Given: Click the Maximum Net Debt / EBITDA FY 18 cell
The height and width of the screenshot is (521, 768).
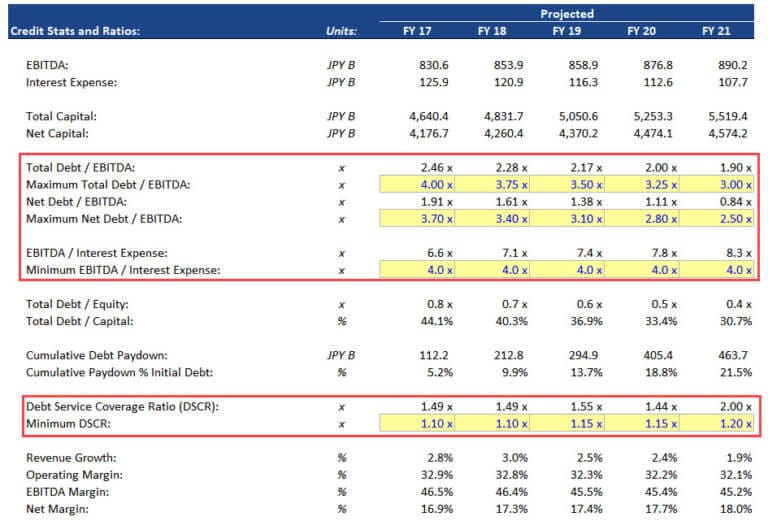Looking at the screenshot, I should pos(491,218).
